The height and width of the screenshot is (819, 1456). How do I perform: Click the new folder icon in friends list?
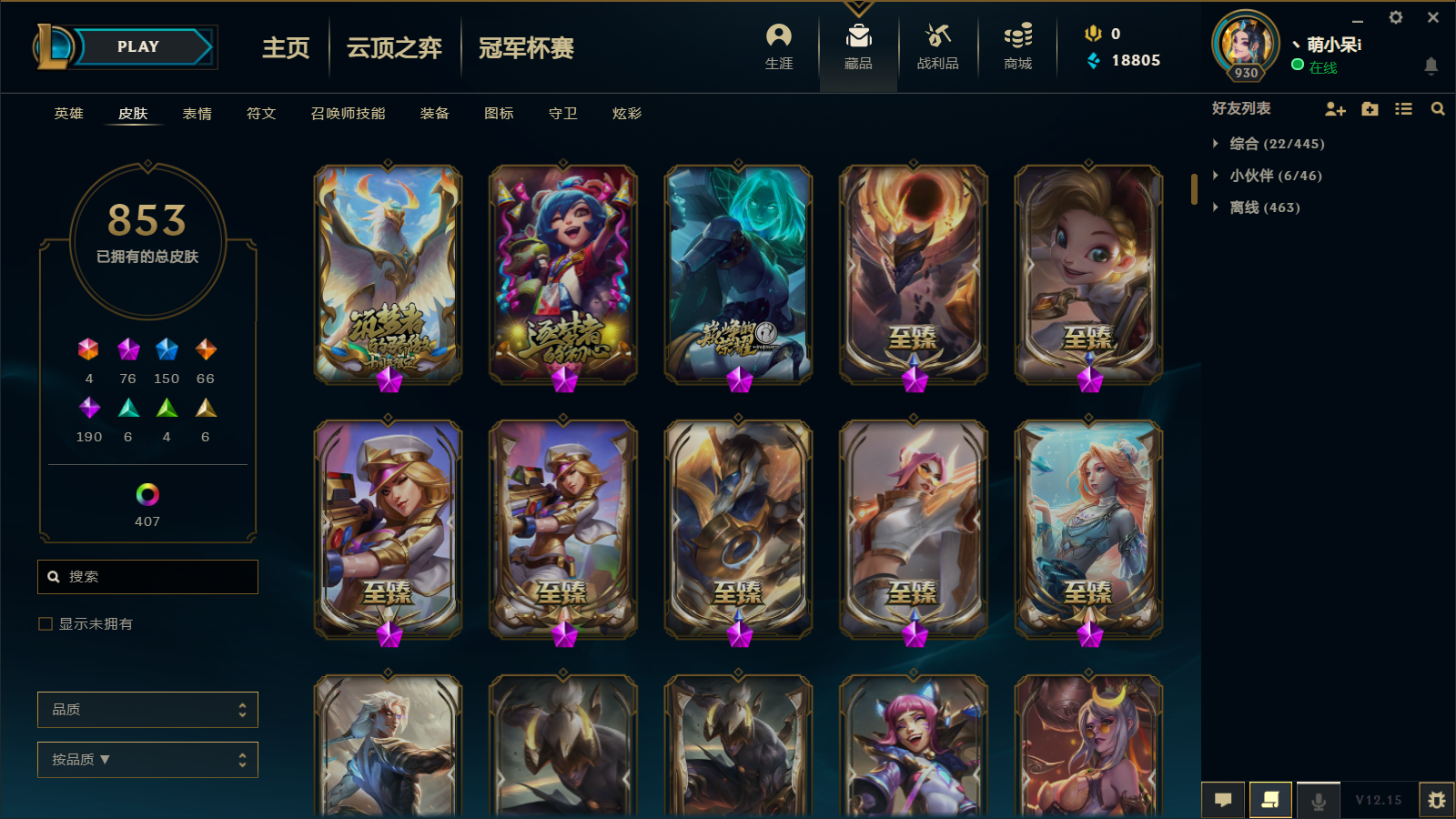(1370, 109)
